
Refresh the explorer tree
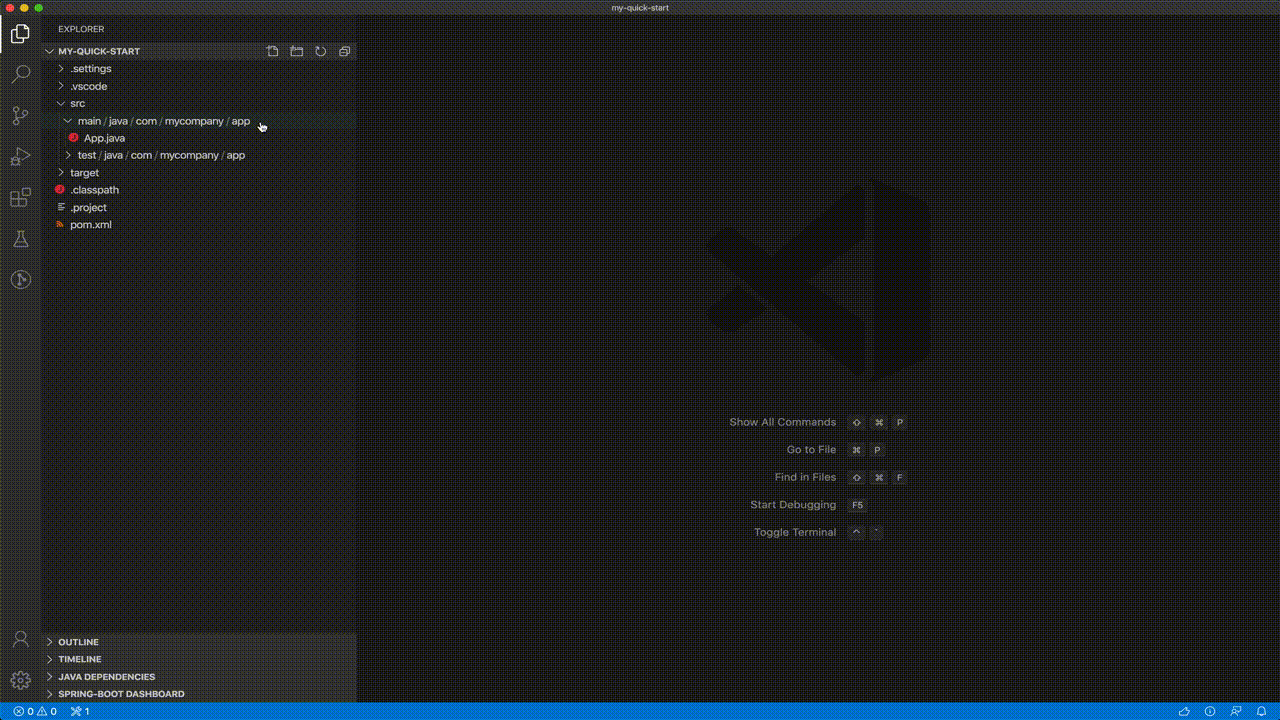pyautogui.click(x=321, y=51)
